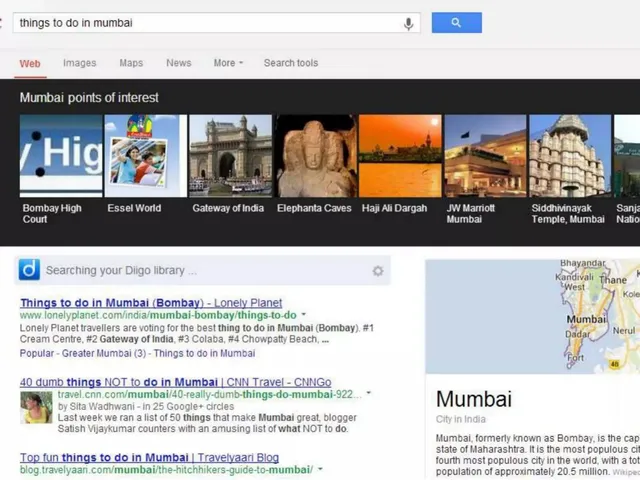The height and width of the screenshot is (480, 640).
Task: Click the Elephanta Caves caption
Action: tap(314, 208)
